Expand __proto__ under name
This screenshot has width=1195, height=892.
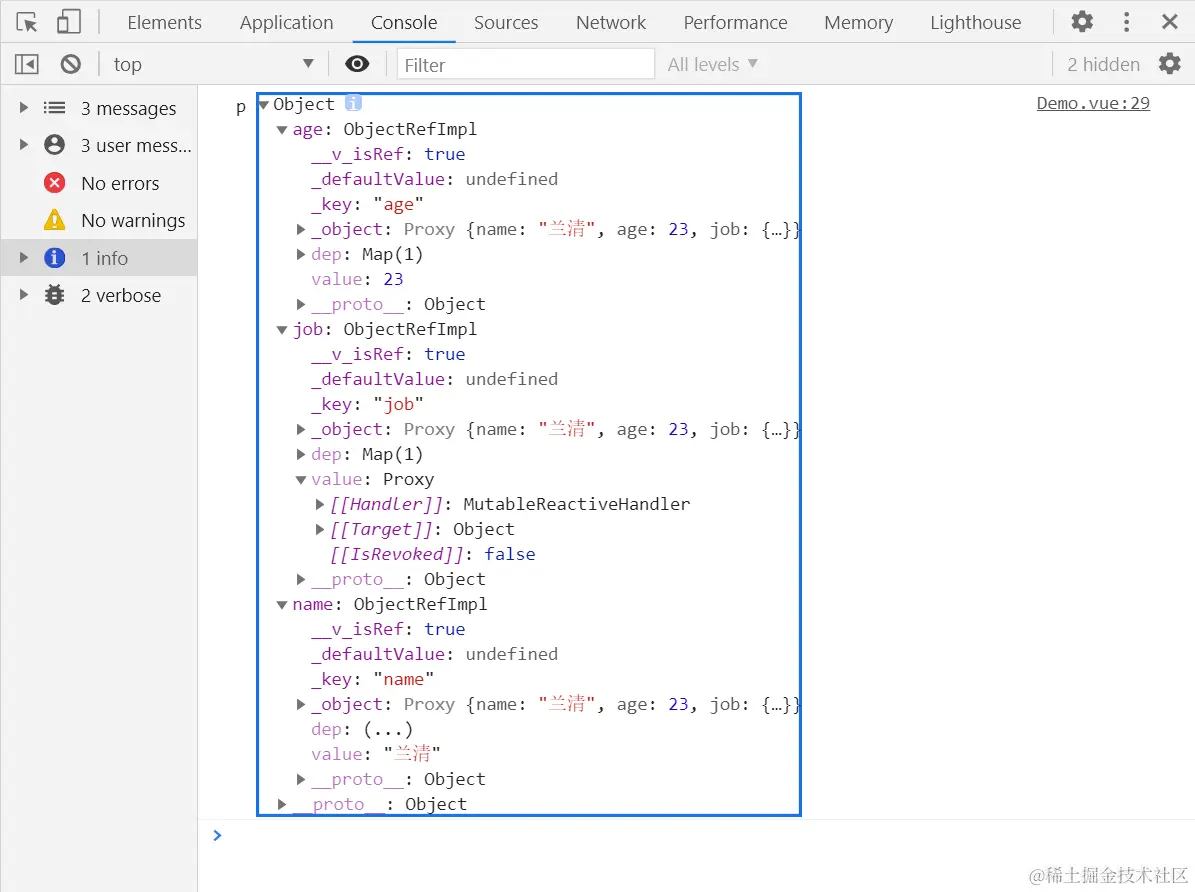[301, 779]
